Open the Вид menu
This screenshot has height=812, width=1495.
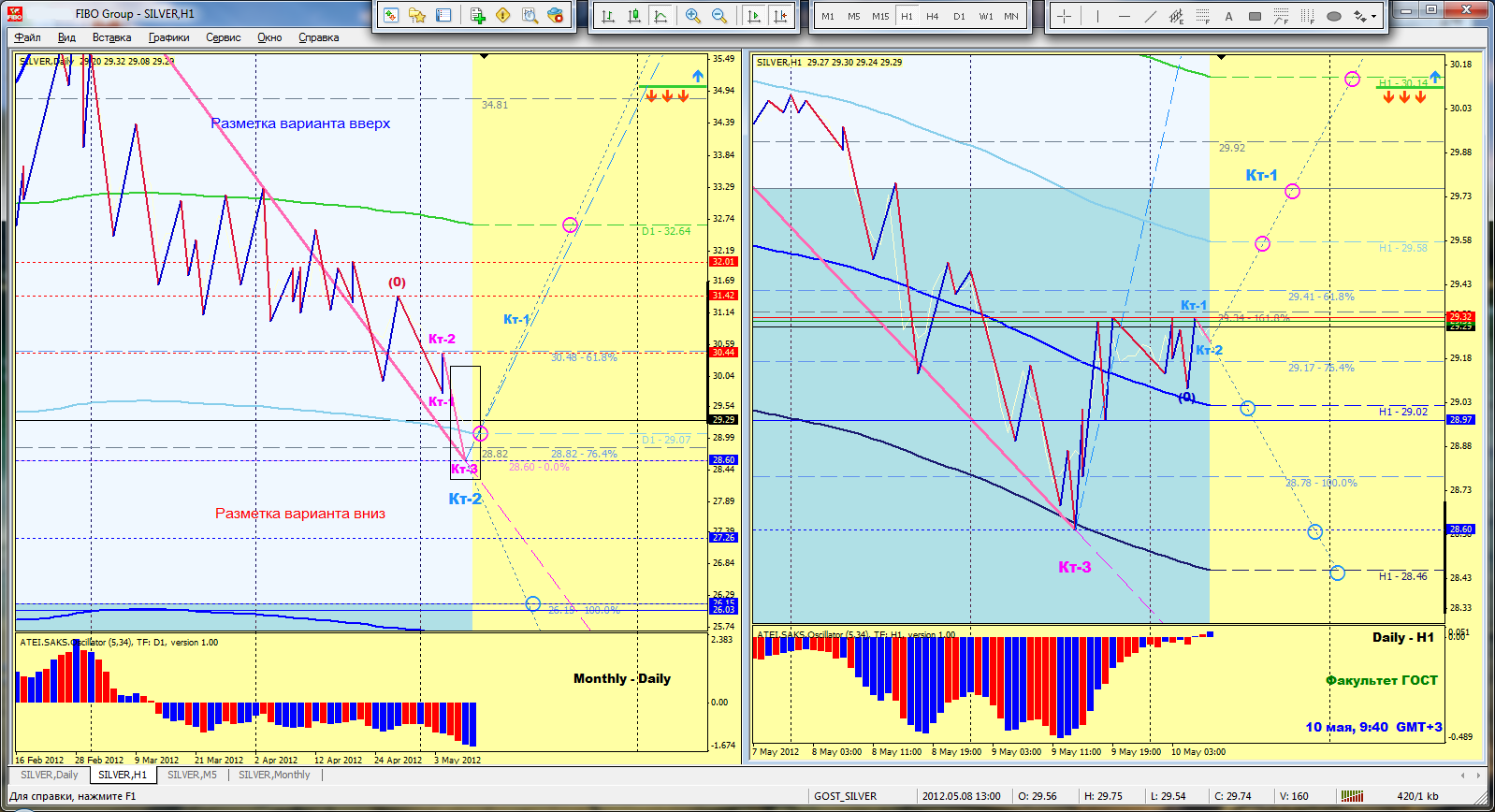pyautogui.click(x=66, y=37)
